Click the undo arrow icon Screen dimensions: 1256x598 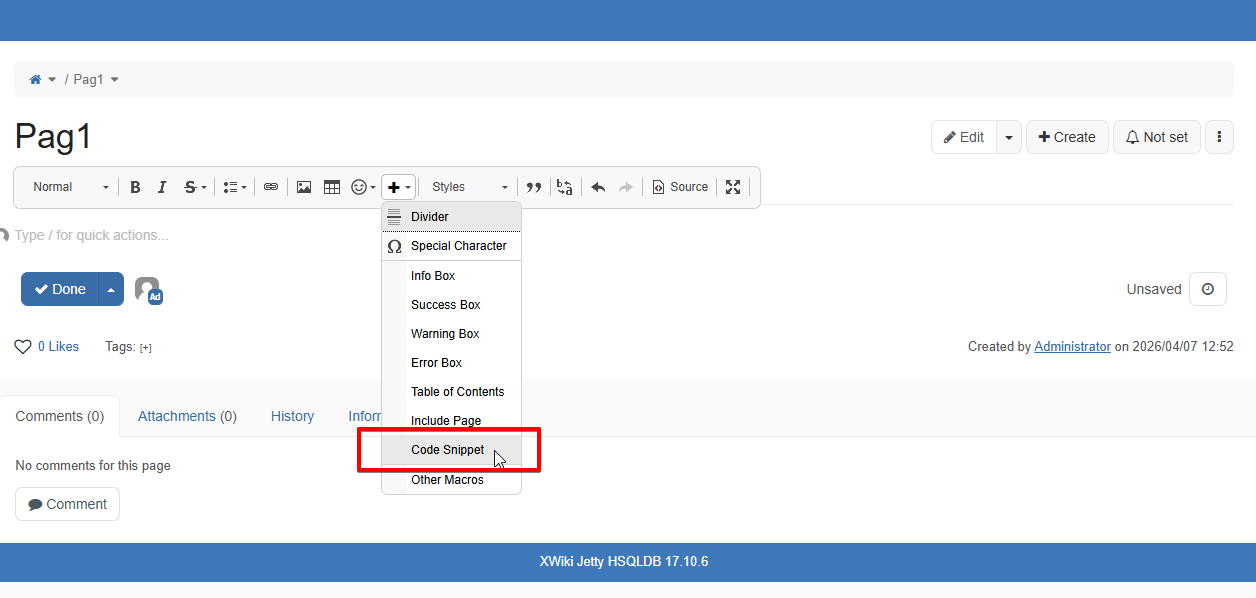pyautogui.click(x=598, y=187)
